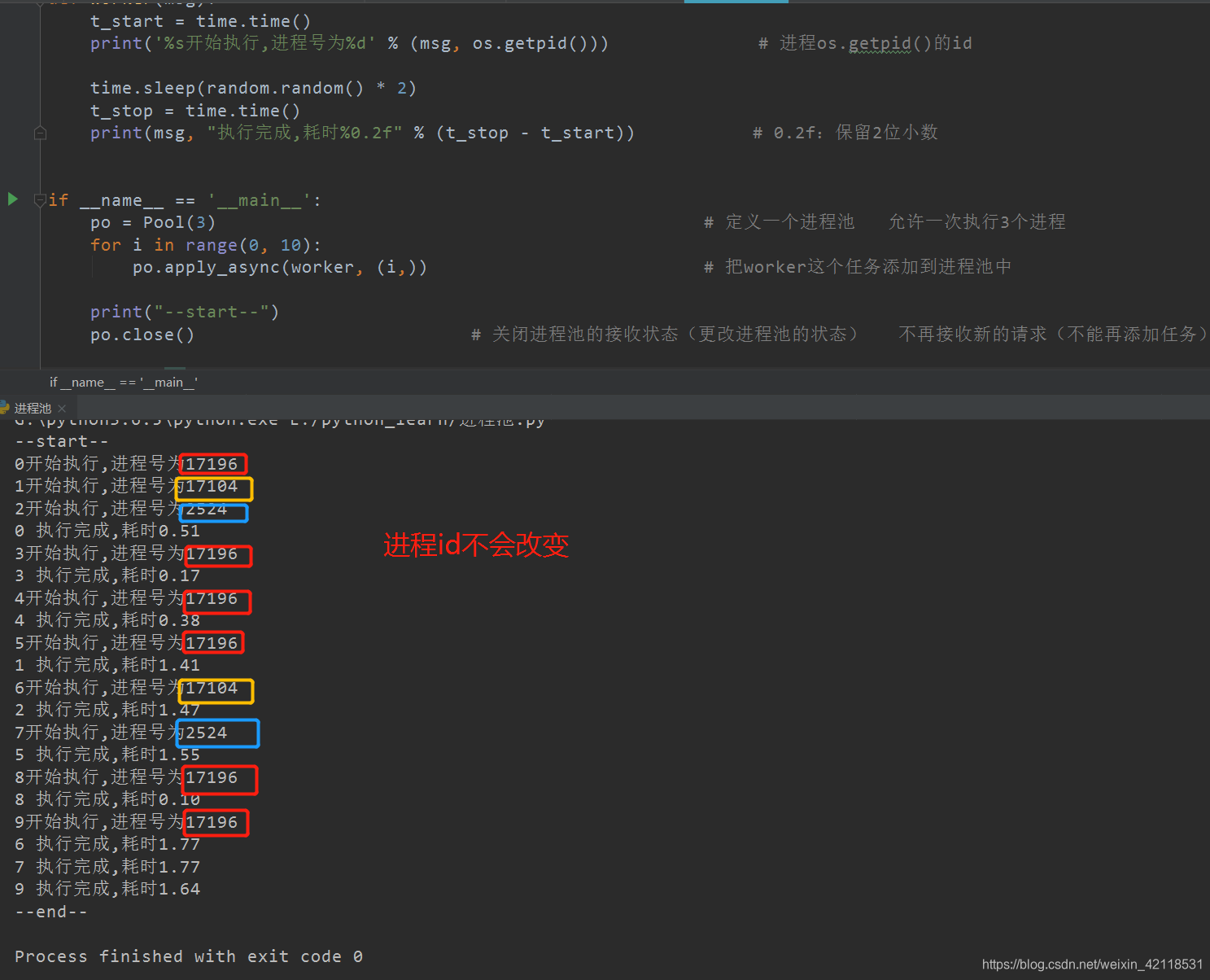
Task: Click console line 0 执行完成,耗时0.51
Action: tap(107, 531)
